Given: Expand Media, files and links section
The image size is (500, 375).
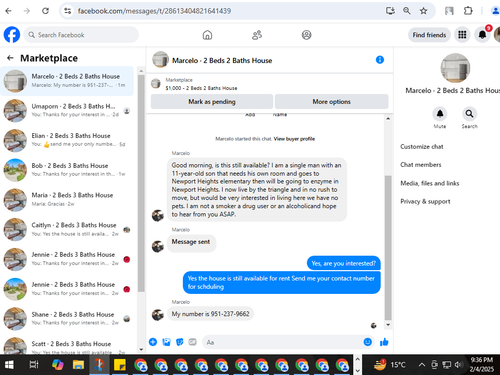Looking at the screenshot, I should (430, 183).
